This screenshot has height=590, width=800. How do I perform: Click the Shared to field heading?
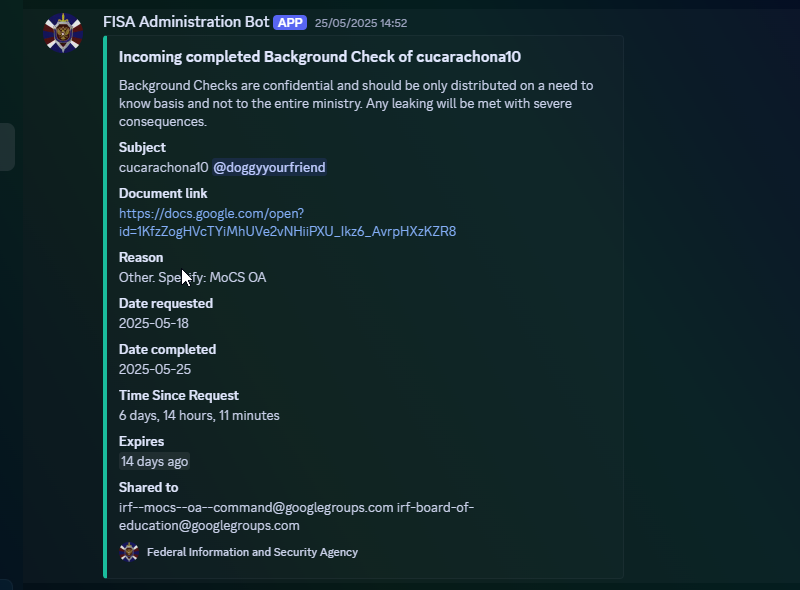(148, 487)
